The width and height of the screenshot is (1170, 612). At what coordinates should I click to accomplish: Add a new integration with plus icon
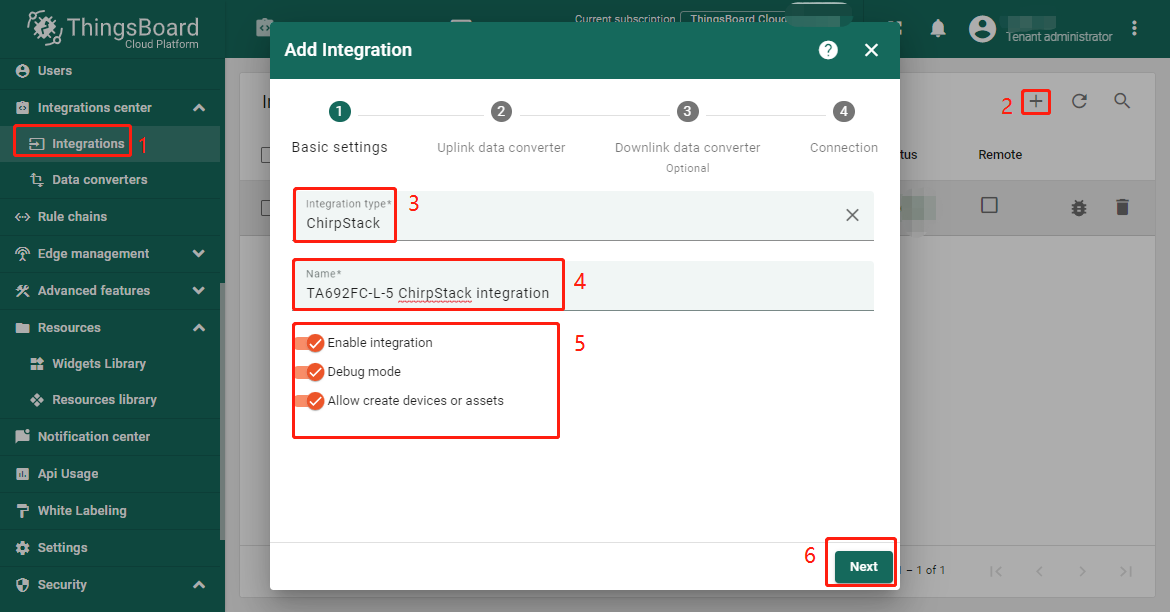click(x=1036, y=101)
